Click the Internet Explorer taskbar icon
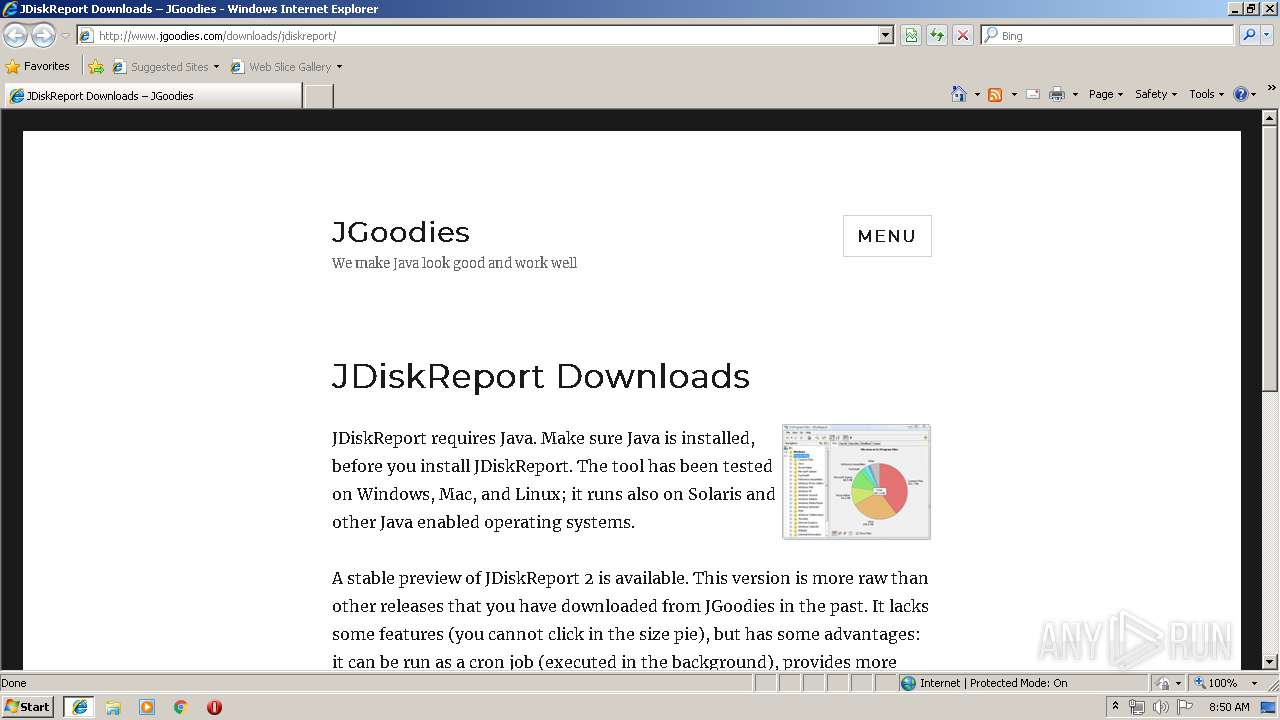This screenshot has width=1280, height=720. 80,707
